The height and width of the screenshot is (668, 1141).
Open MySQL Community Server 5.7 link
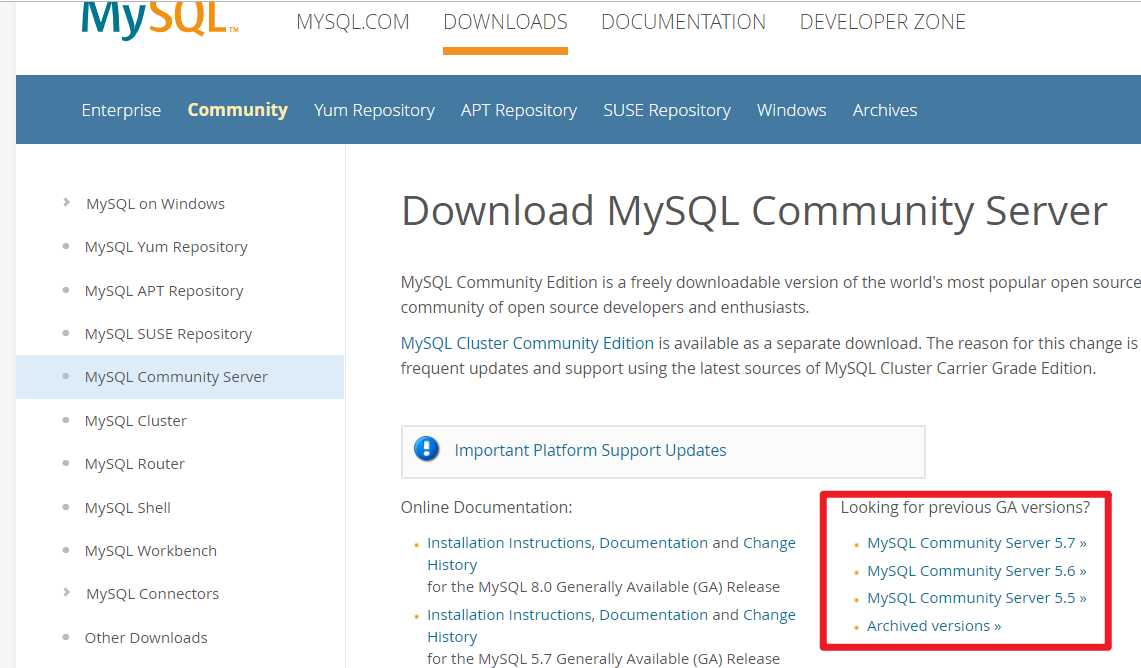point(977,543)
